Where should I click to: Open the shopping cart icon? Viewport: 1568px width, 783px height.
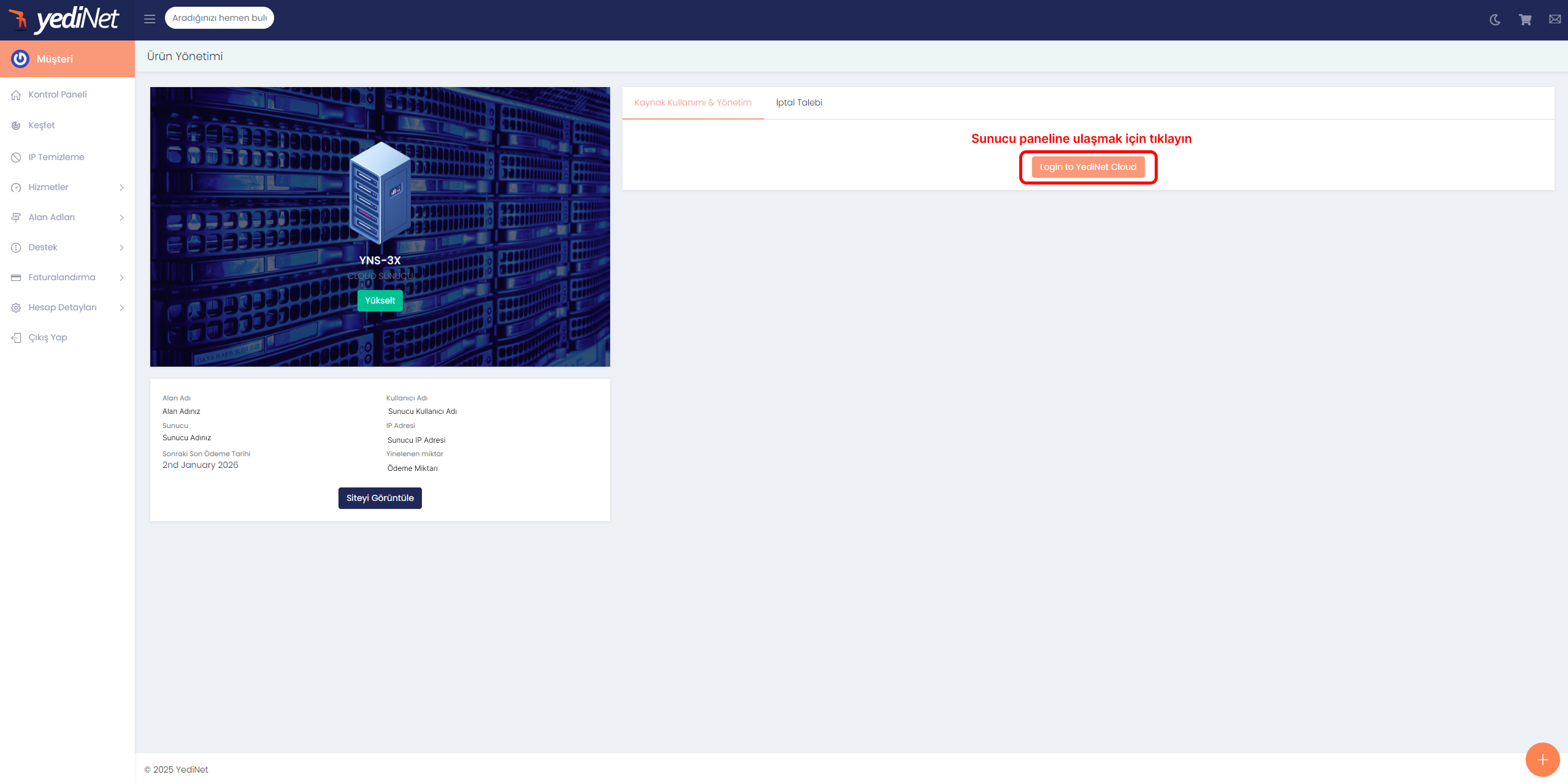1525,20
